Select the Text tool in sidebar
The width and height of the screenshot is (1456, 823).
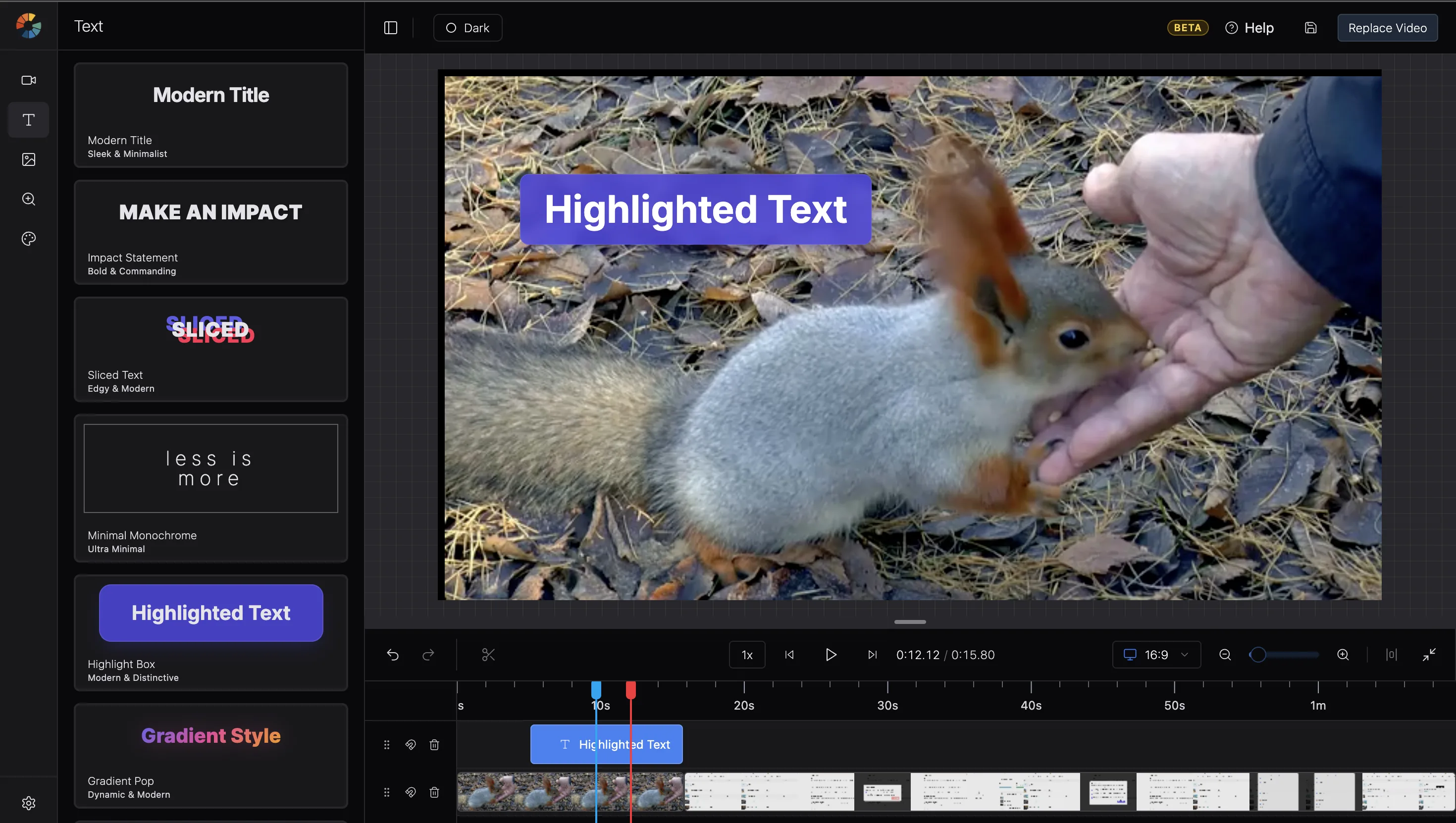[x=28, y=120]
